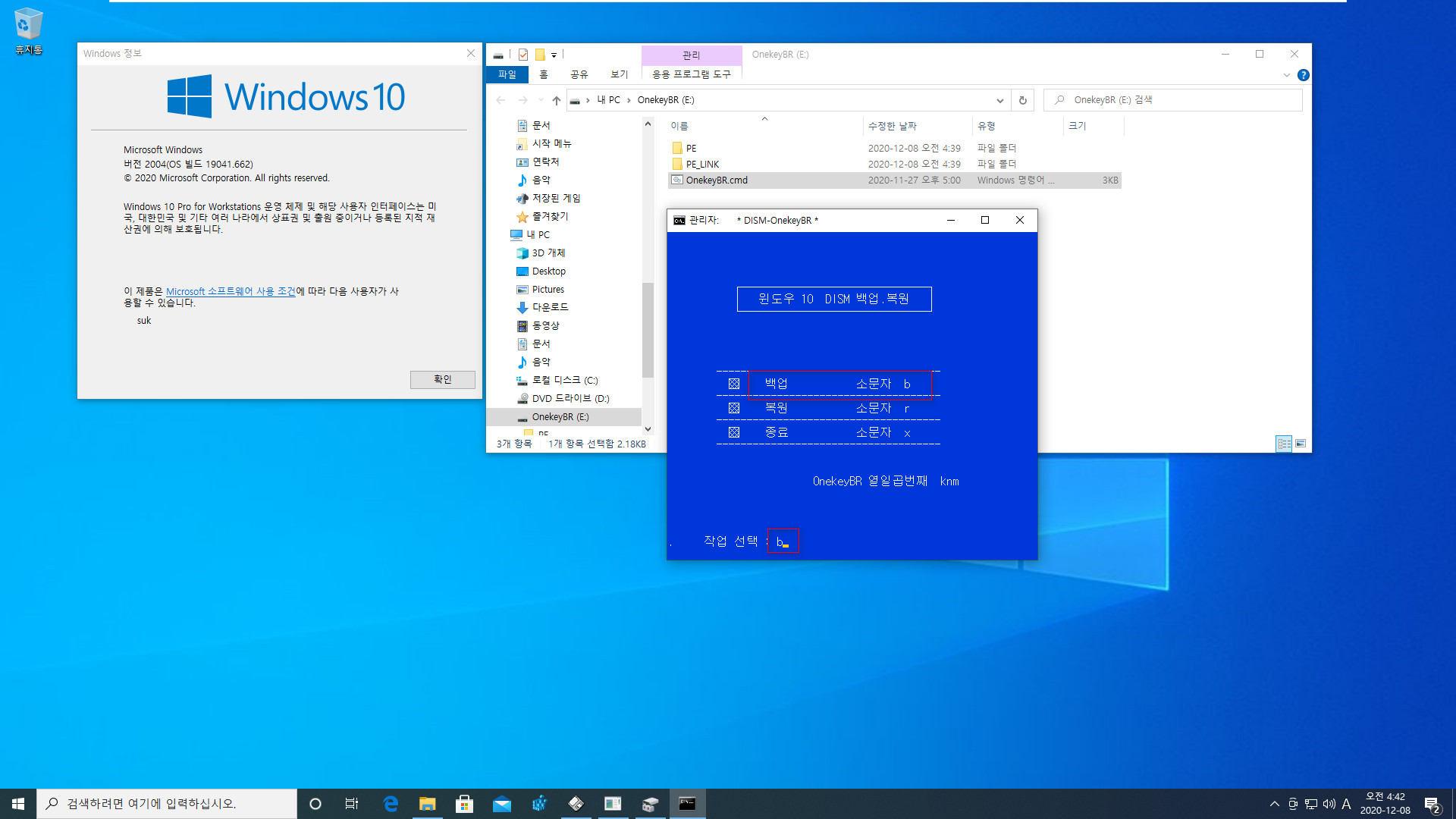Viewport: 1456px width, 819px height.
Task: Switch to the 보기 ribbon tab
Action: 620,74
